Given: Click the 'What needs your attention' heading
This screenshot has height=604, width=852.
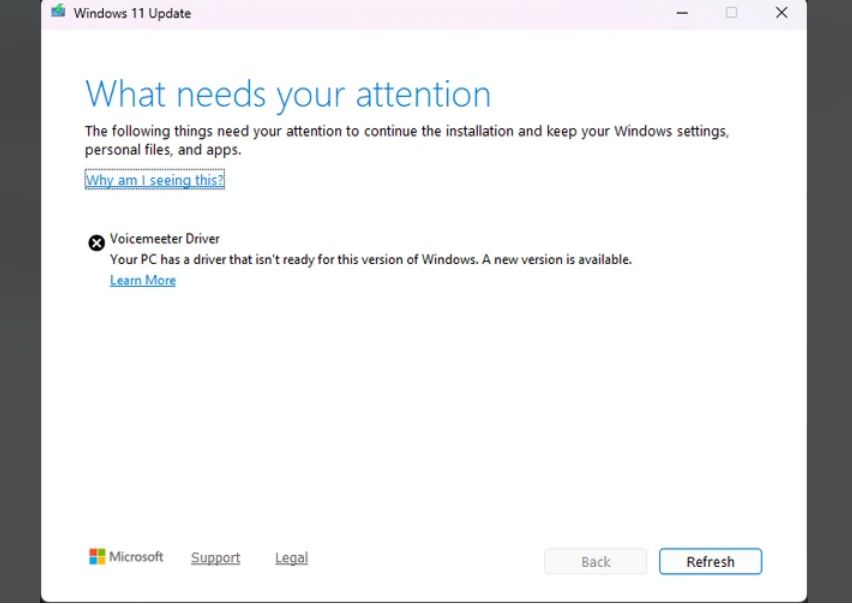Looking at the screenshot, I should tap(288, 95).
